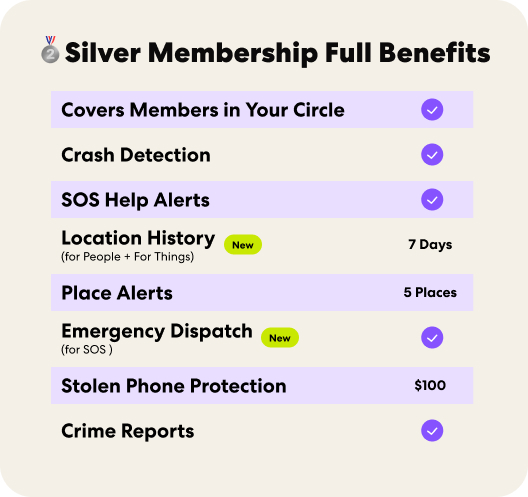Screen dimensions: 528x497
Task: Click the Emergency Dispatch checkmark icon
Action: [432, 337]
